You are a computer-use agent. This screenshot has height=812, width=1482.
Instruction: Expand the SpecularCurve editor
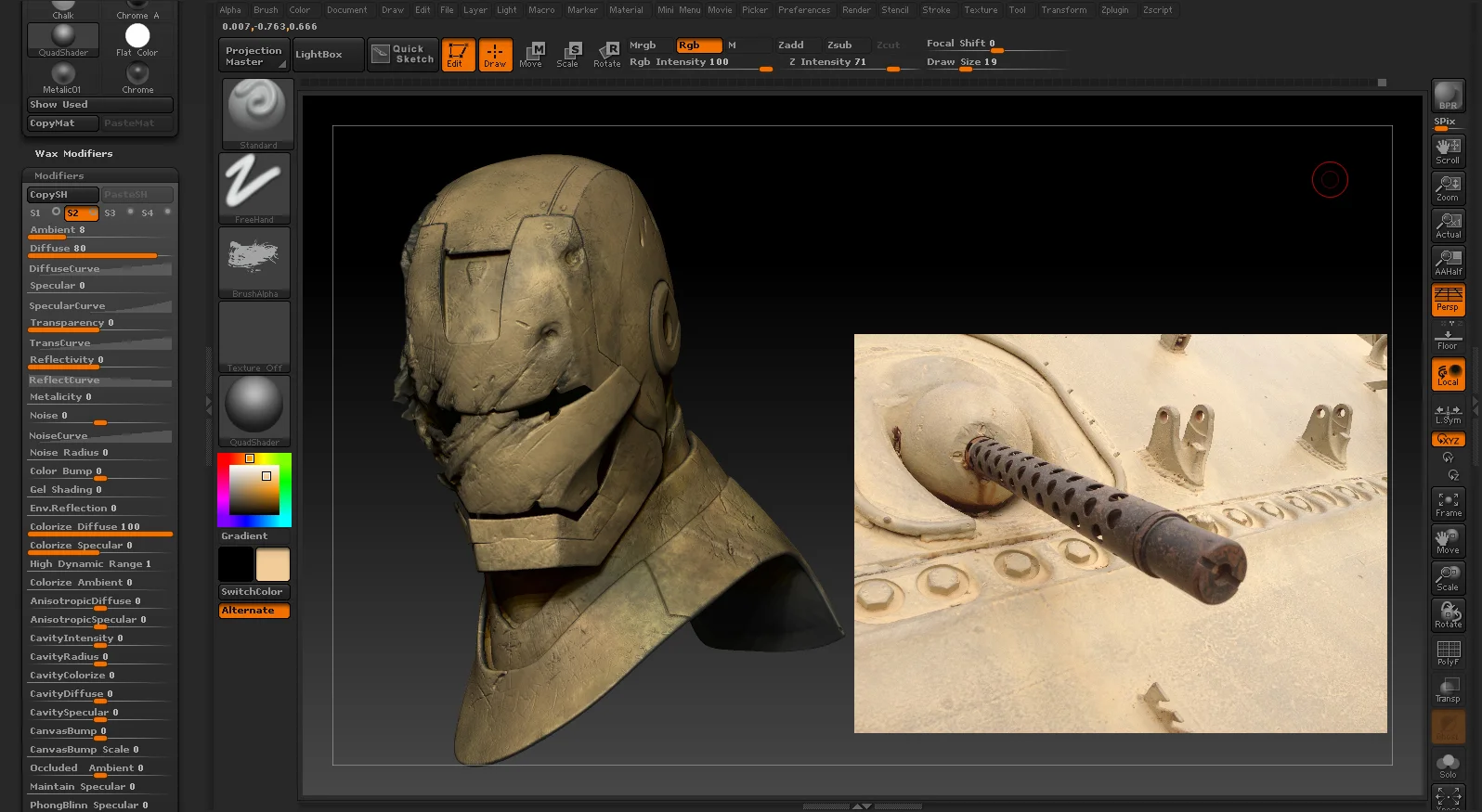99,306
